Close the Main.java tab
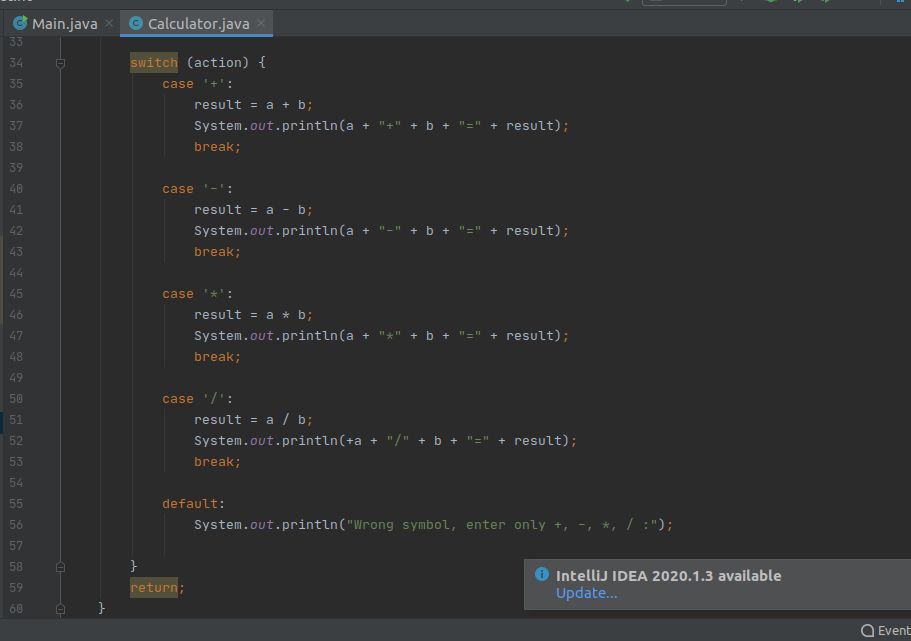 point(109,23)
